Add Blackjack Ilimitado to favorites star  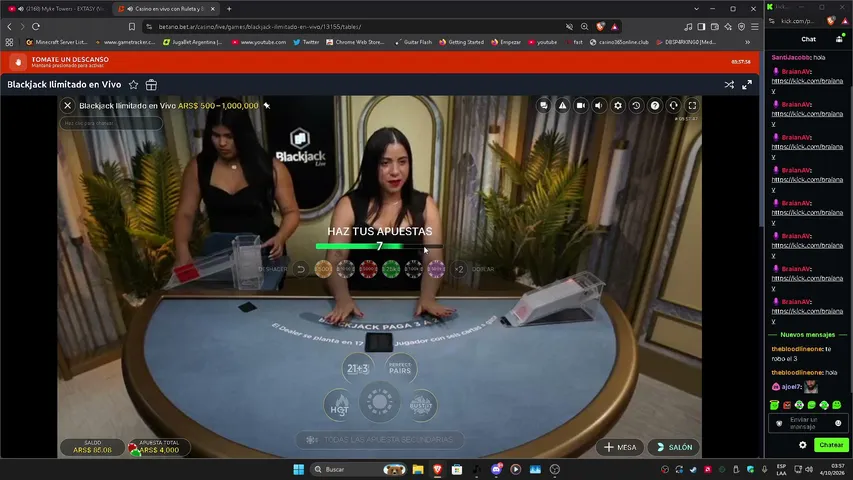133,85
